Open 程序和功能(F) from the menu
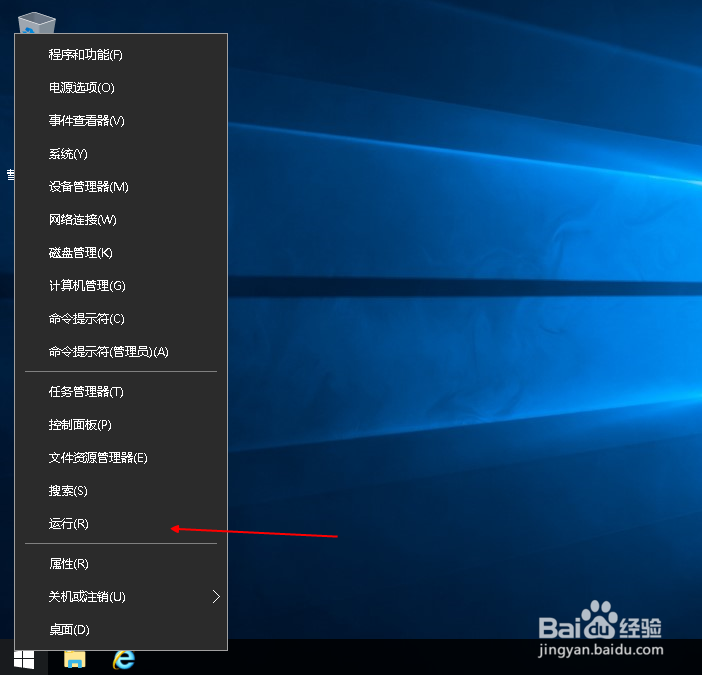The height and width of the screenshot is (675, 702). point(121,55)
